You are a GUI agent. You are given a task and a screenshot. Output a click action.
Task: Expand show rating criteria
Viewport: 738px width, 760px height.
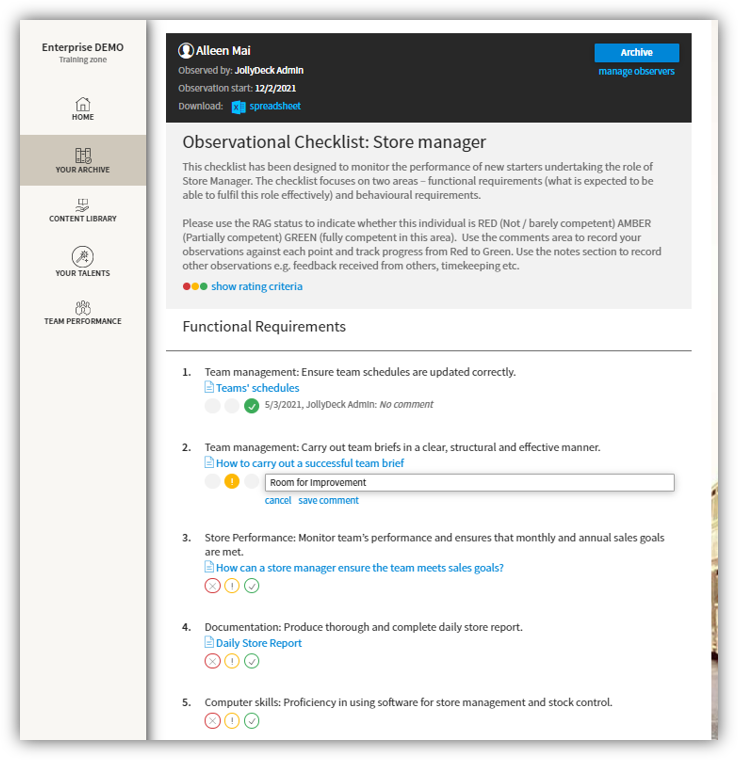[x=257, y=286]
